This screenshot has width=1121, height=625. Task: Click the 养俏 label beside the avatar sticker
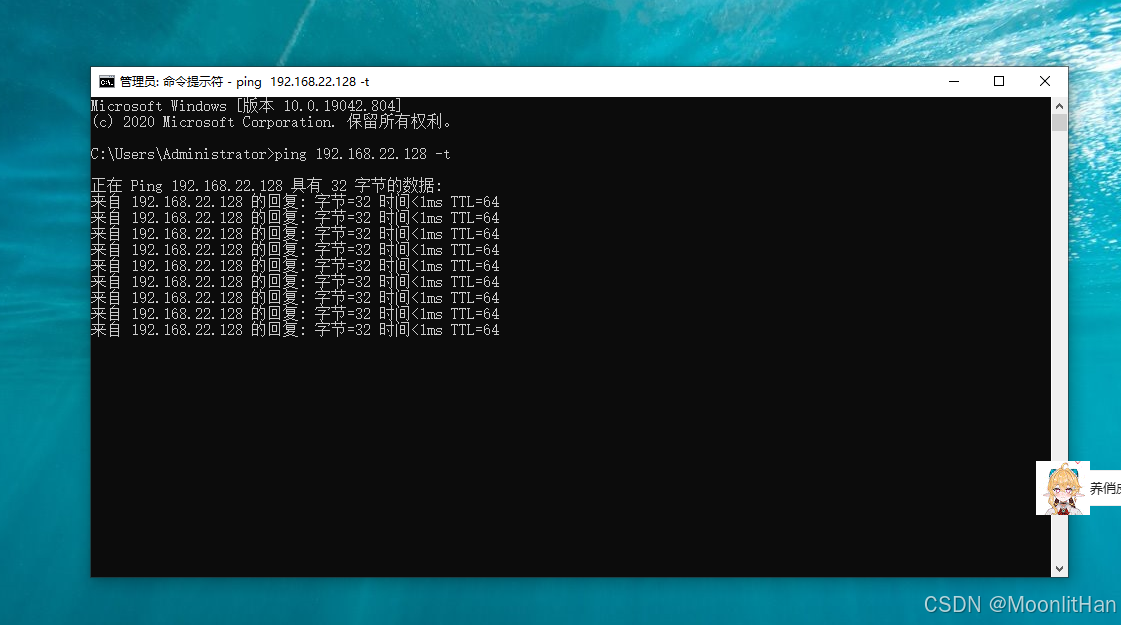[1105, 487]
